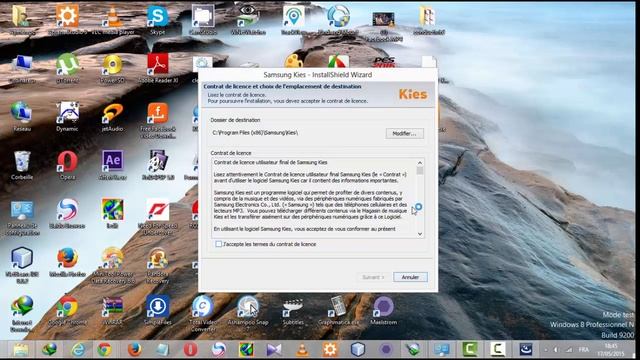The width and height of the screenshot is (640, 360).
Task: Select the Total Video Converter desktop icon
Action: click(x=203, y=313)
